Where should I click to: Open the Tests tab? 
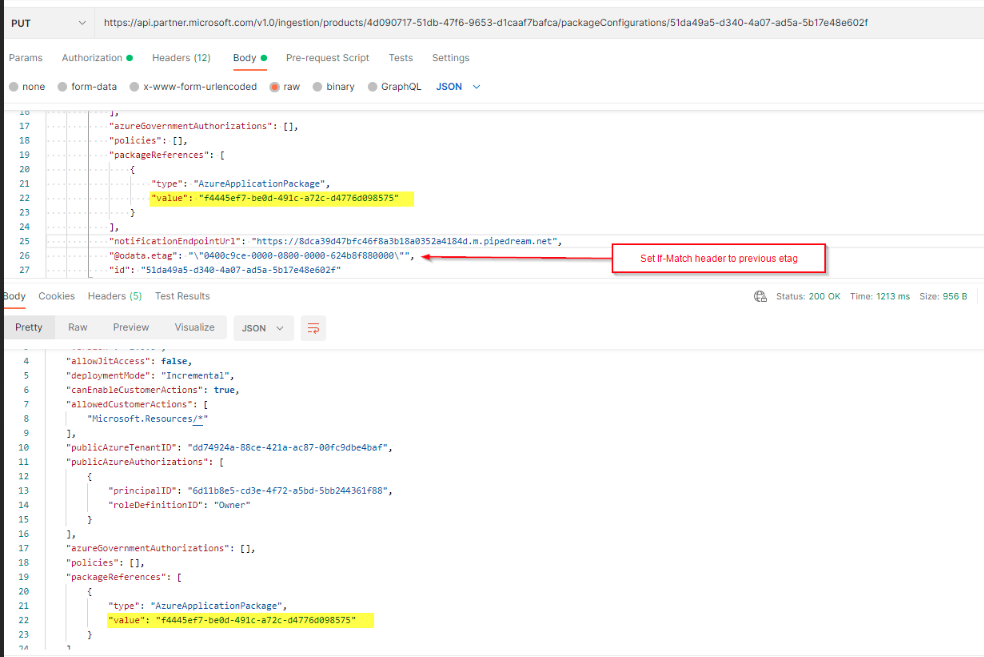pyautogui.click(x=400, y=58)
